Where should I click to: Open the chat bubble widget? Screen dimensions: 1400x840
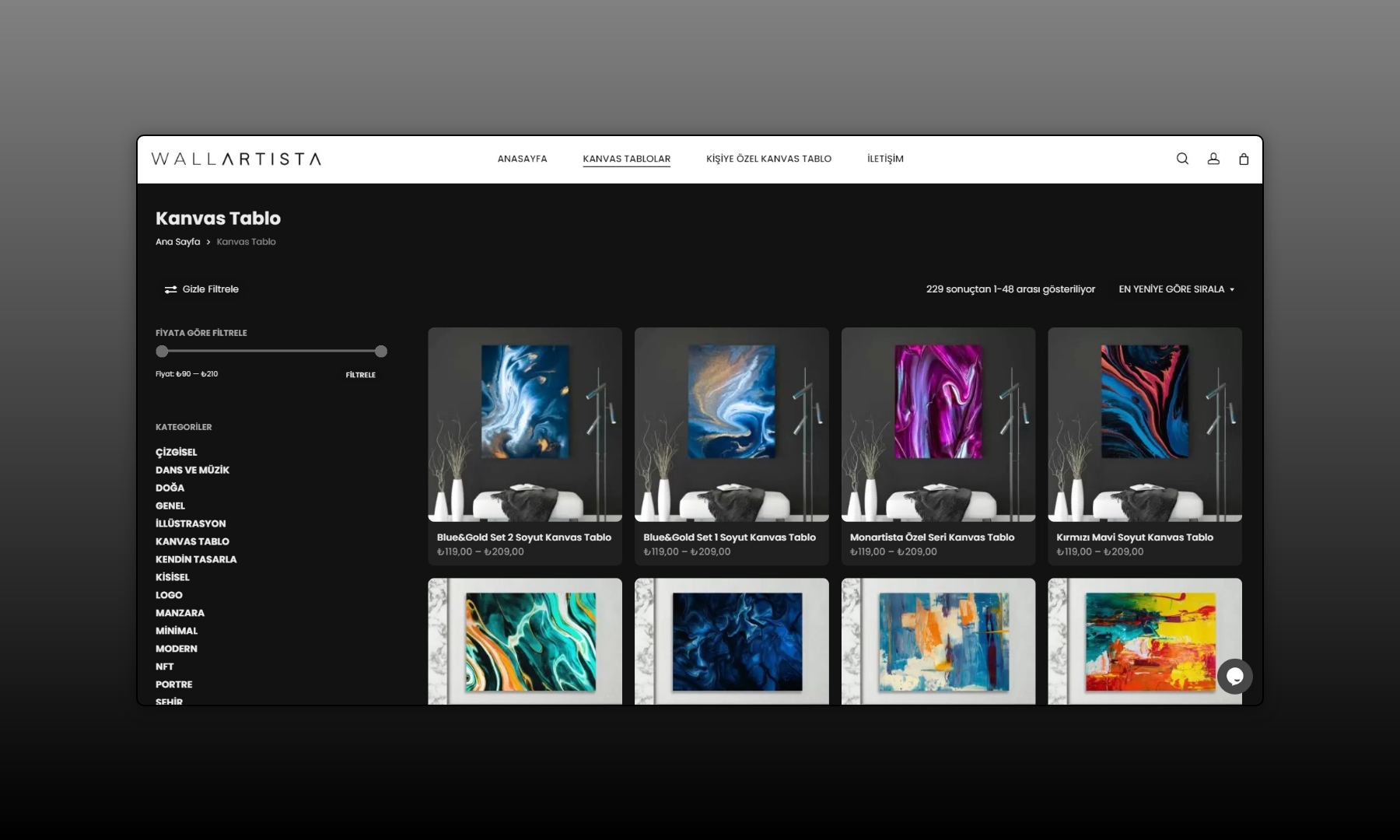pos(1234,677)
